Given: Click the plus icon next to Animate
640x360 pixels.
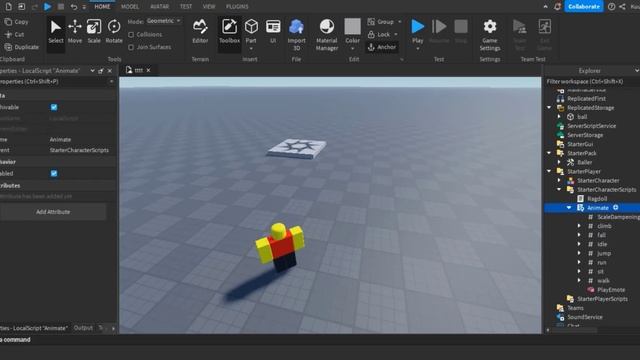Looking at the screenshot, I should coord(616,208).
